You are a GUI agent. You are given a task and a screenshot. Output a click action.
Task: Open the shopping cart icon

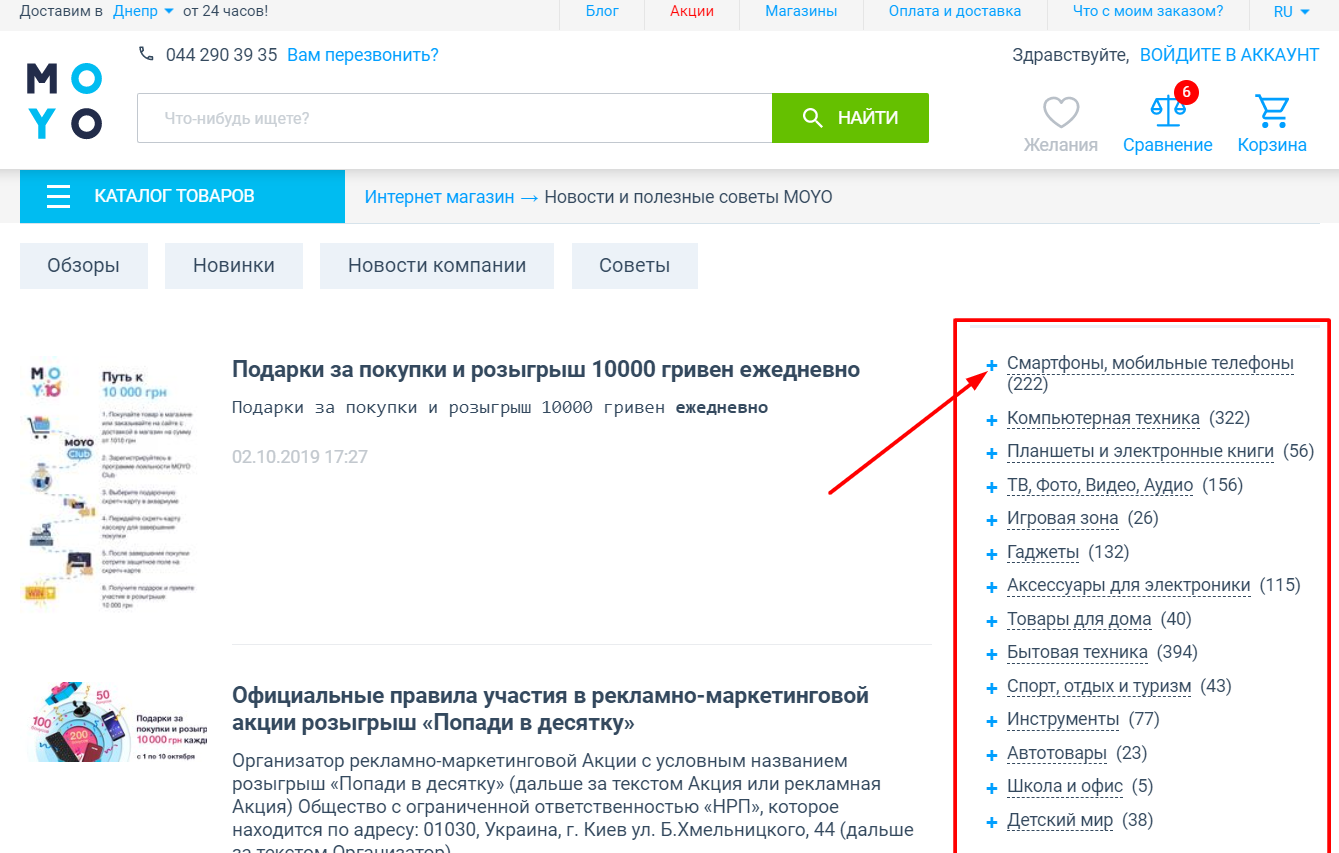[x=1272, y=111]
